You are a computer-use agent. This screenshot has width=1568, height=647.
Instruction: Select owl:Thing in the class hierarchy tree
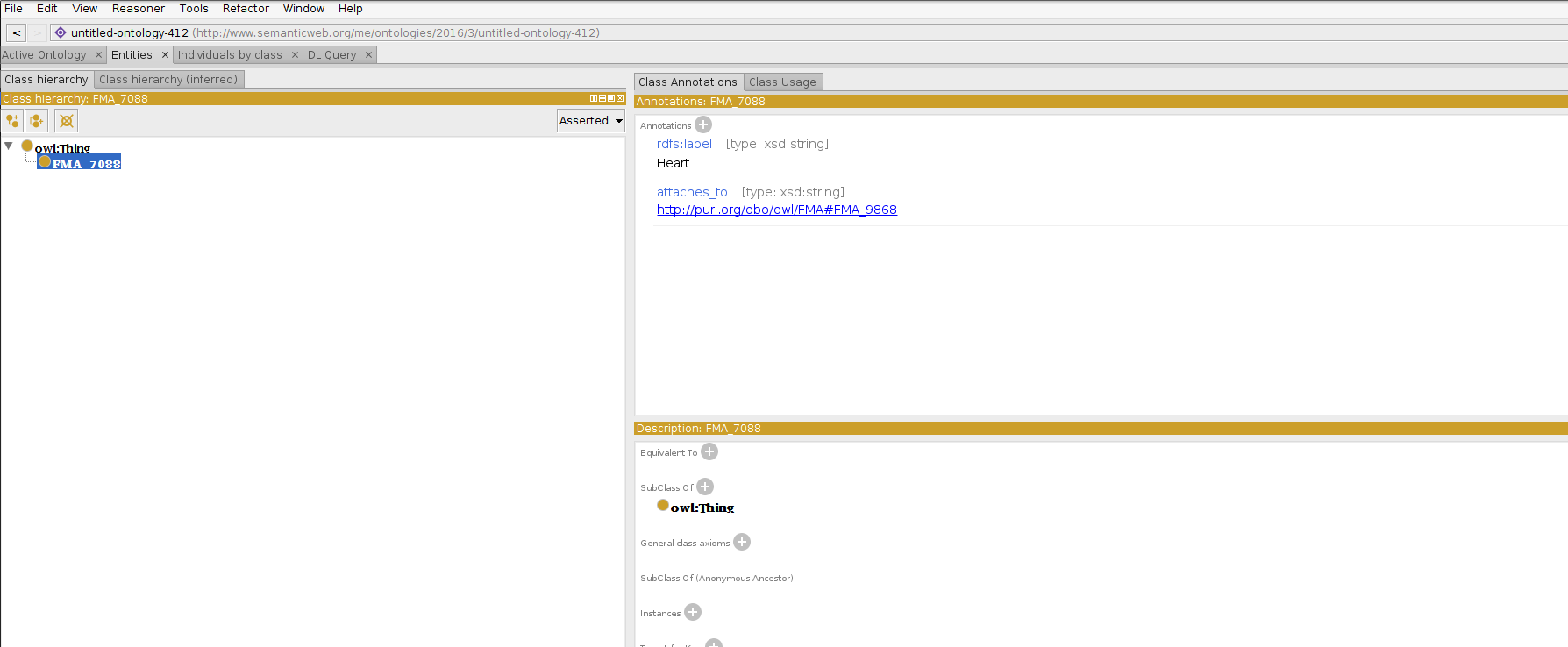[x=62, y=148]
